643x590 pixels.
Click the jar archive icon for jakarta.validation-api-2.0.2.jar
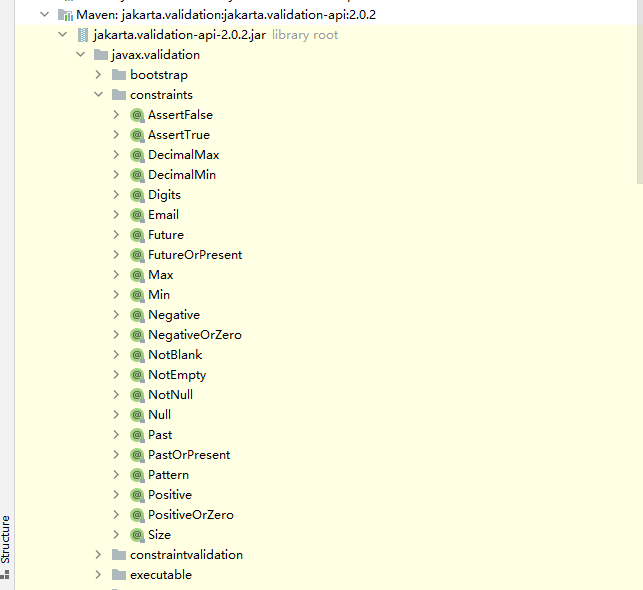[83, 35]
